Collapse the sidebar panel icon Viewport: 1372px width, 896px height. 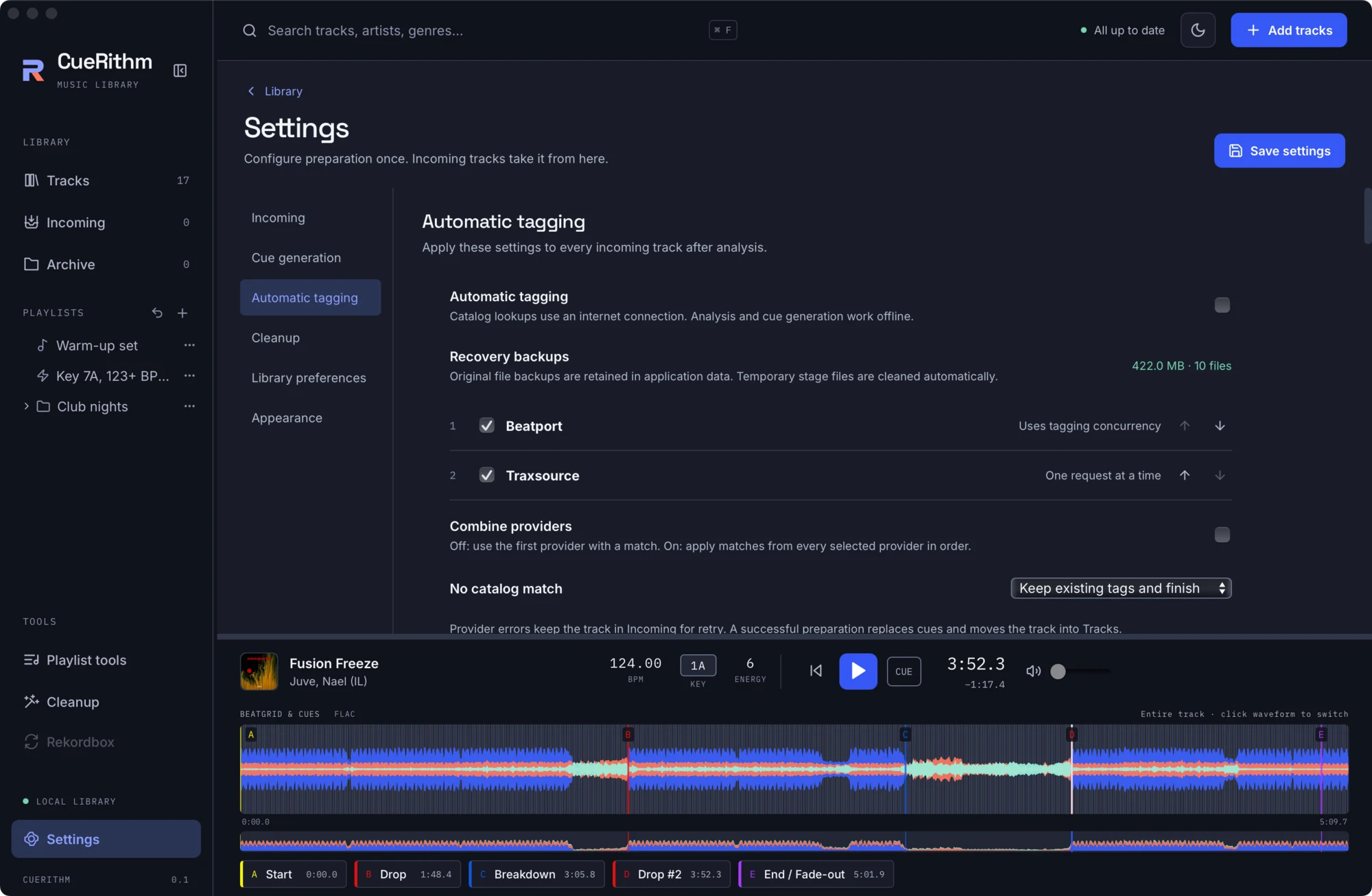pos(180,71)
